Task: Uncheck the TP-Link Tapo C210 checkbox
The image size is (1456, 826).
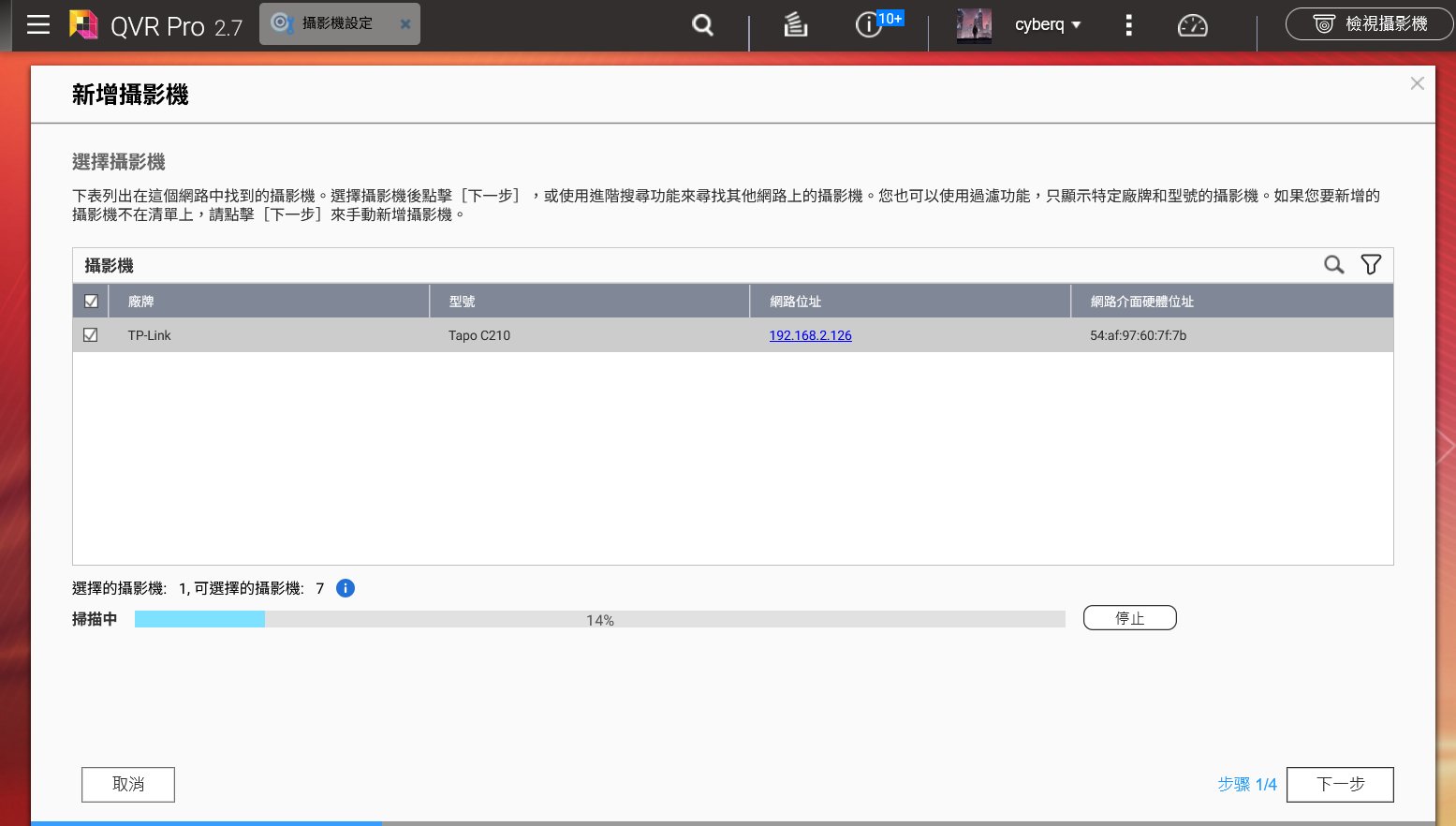Action: 91,335
